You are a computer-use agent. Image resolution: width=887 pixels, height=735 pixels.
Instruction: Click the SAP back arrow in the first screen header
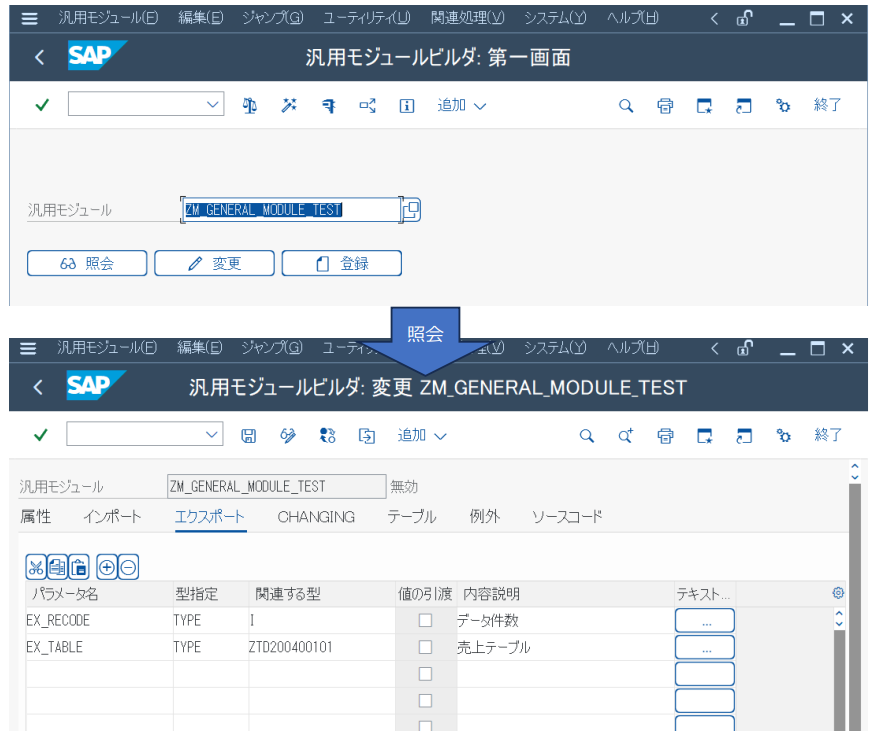click(40, 57)
